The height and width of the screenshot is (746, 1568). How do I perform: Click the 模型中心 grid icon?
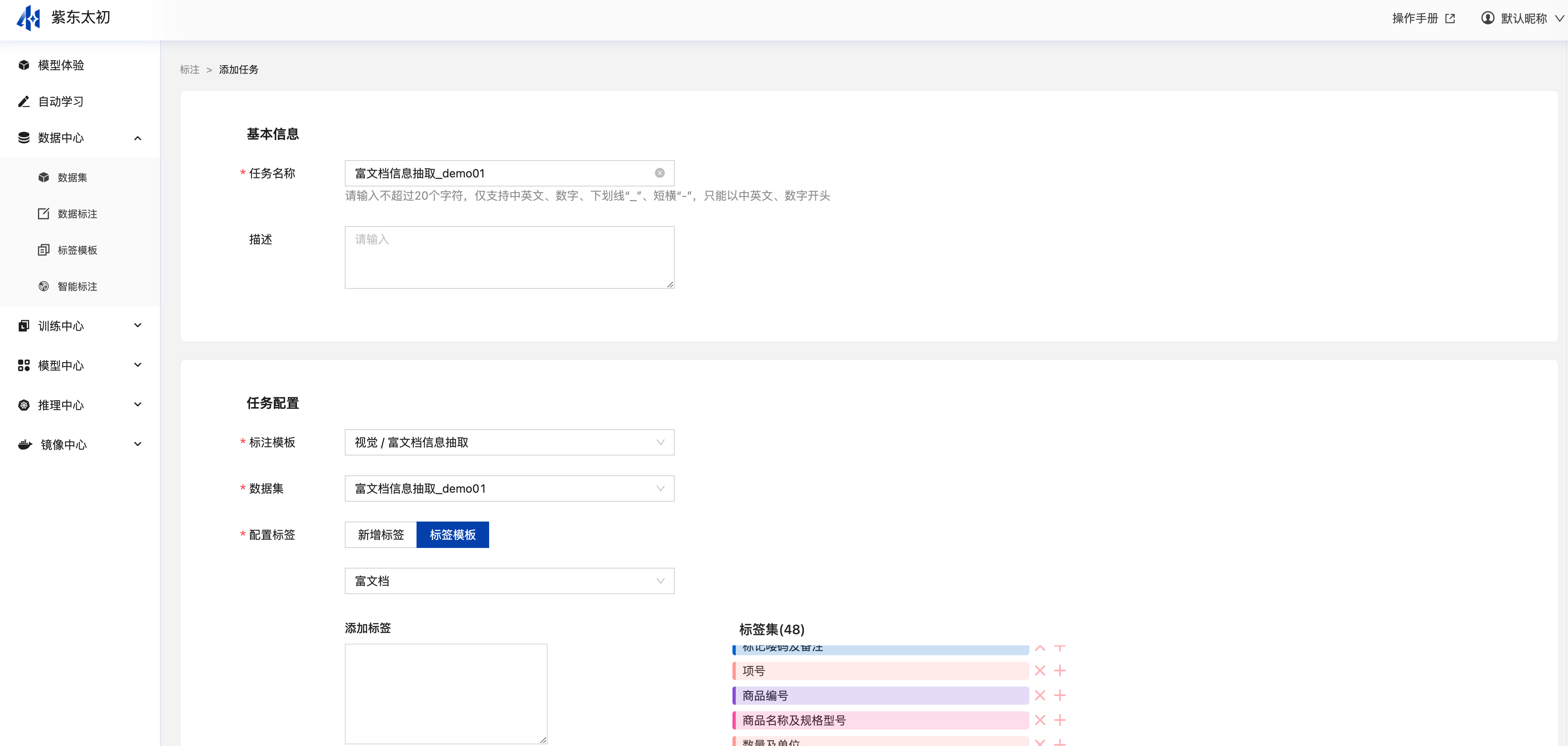tap(24, 366)
